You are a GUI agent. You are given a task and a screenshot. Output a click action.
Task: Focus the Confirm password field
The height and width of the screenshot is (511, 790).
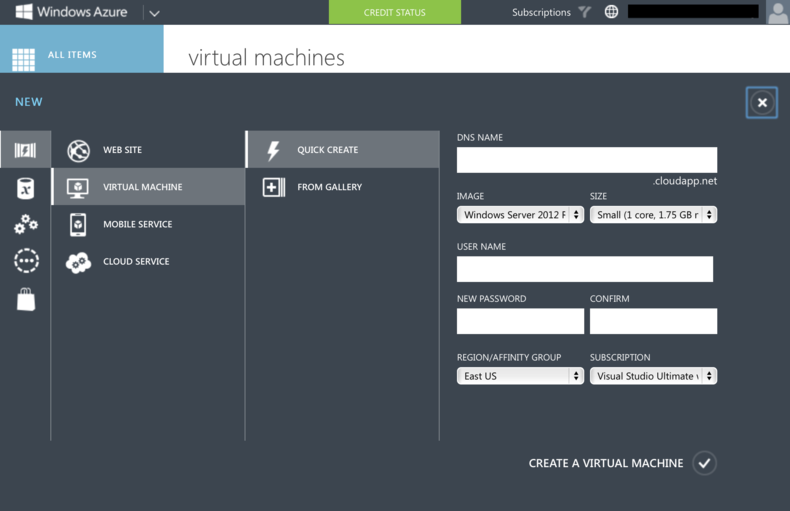pos(653,321)
